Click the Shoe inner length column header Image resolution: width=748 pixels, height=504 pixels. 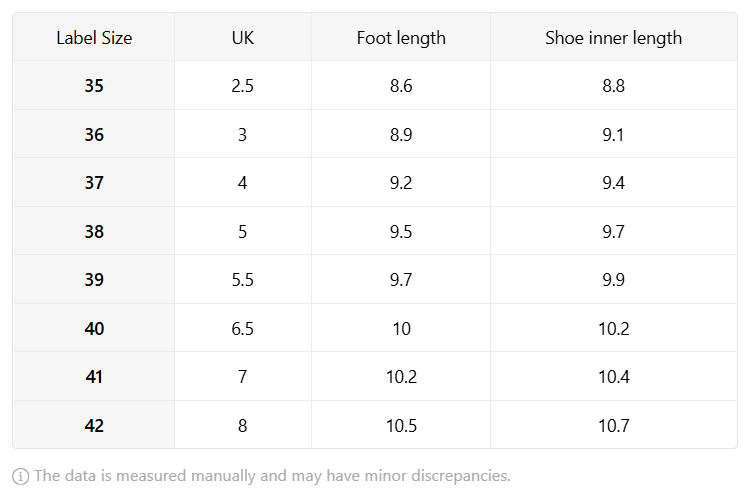coord(613,38)
